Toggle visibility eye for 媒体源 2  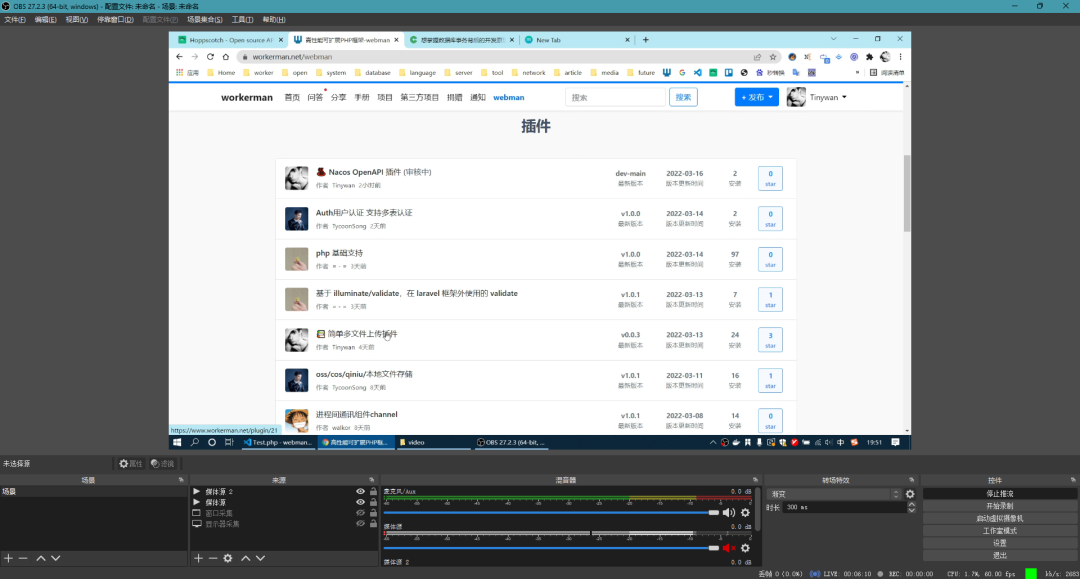click(360, 492)
